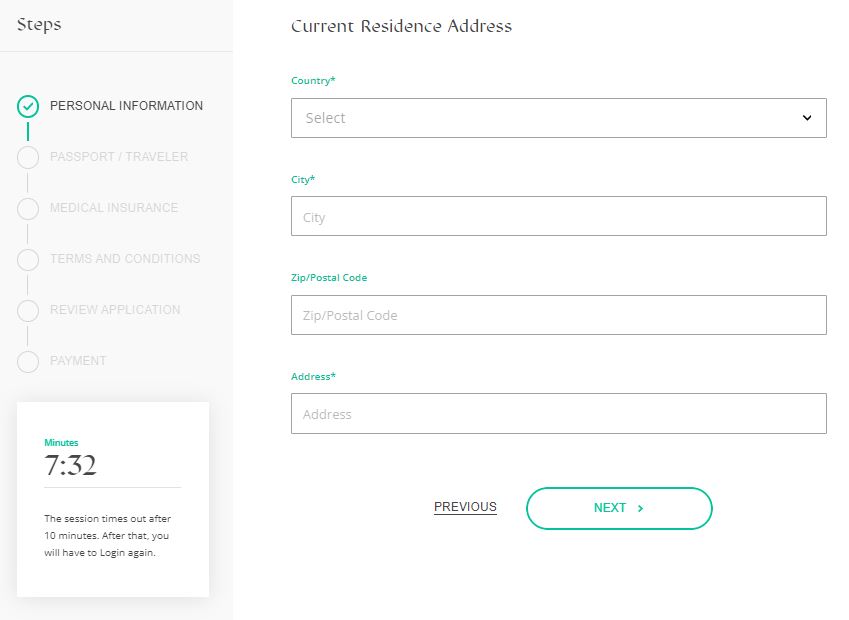
Task: Click the Terms and Conditions step circle
Action: tap(28, 259)
